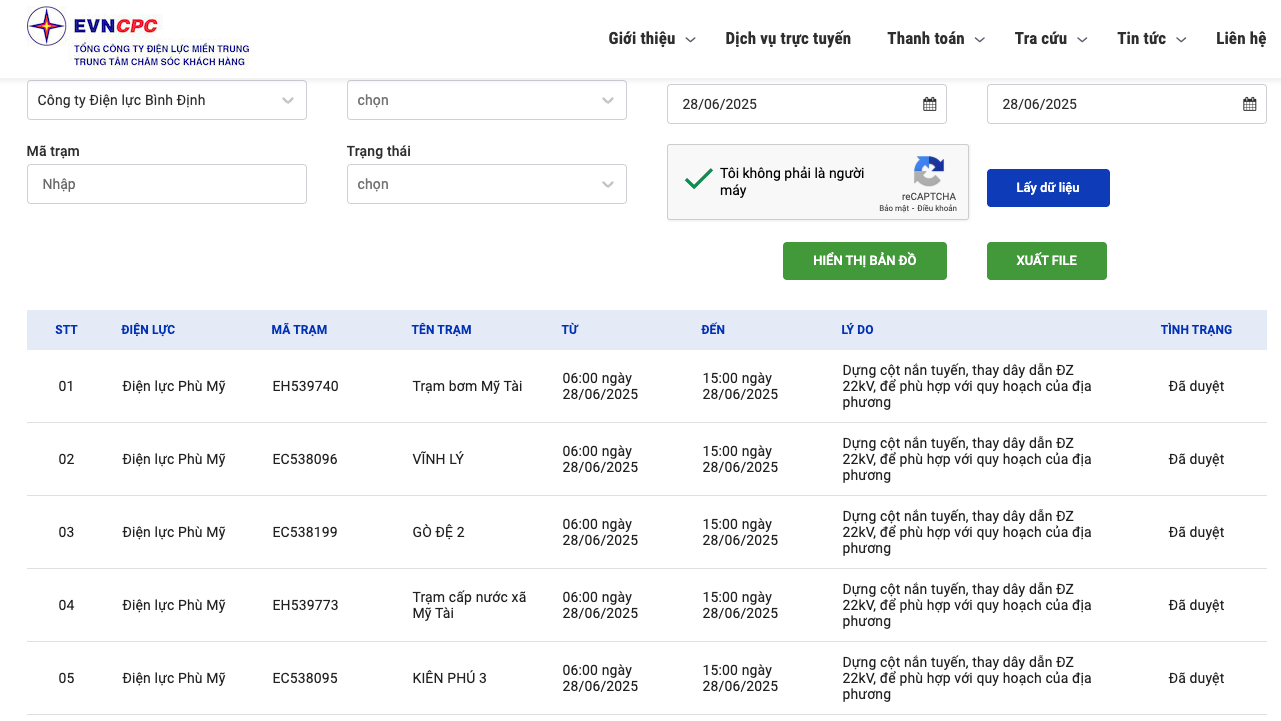Image resolution: width=1281 pixels, height=721 pixels.
Task: Click the chevron next to Tra cứu
Action: point(1083,39)
